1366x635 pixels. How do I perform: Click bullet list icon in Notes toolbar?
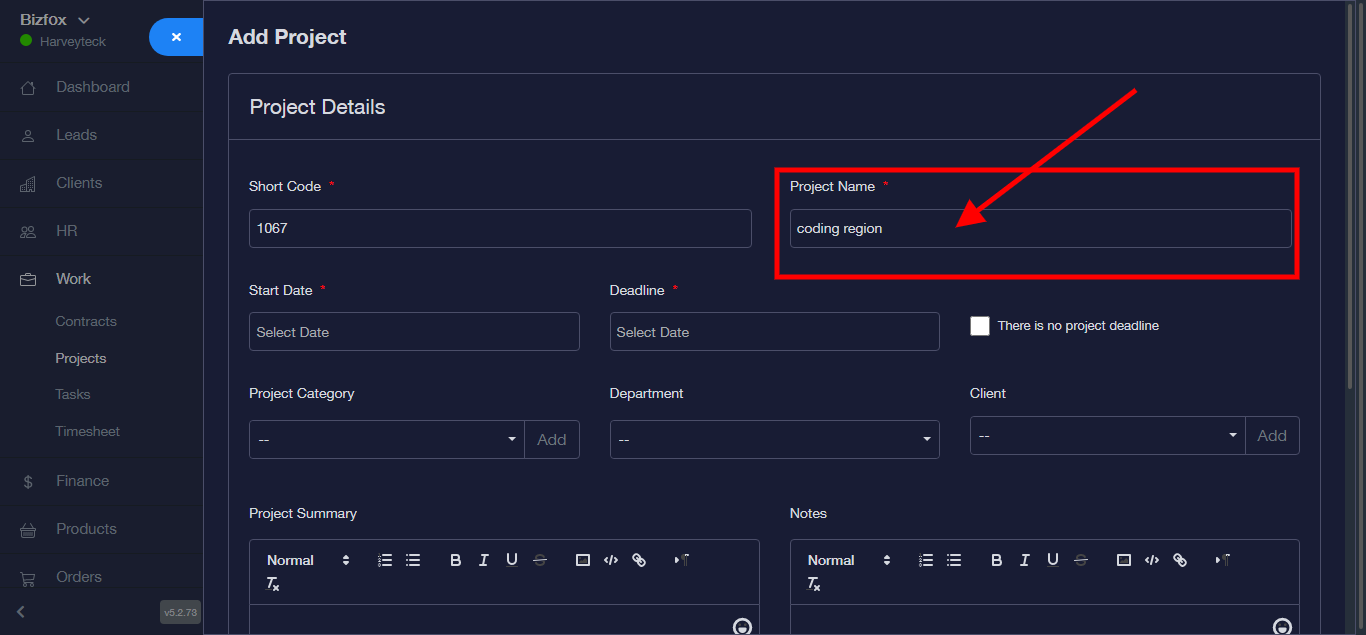point(954,560)
